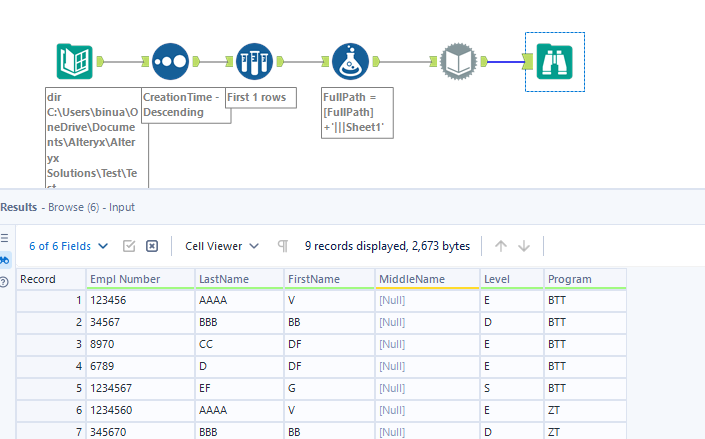This screenshot has width=705, height=439.
Task: Click Sample tool input anchor
Action: pyautogui.click(x=229, y=62)
